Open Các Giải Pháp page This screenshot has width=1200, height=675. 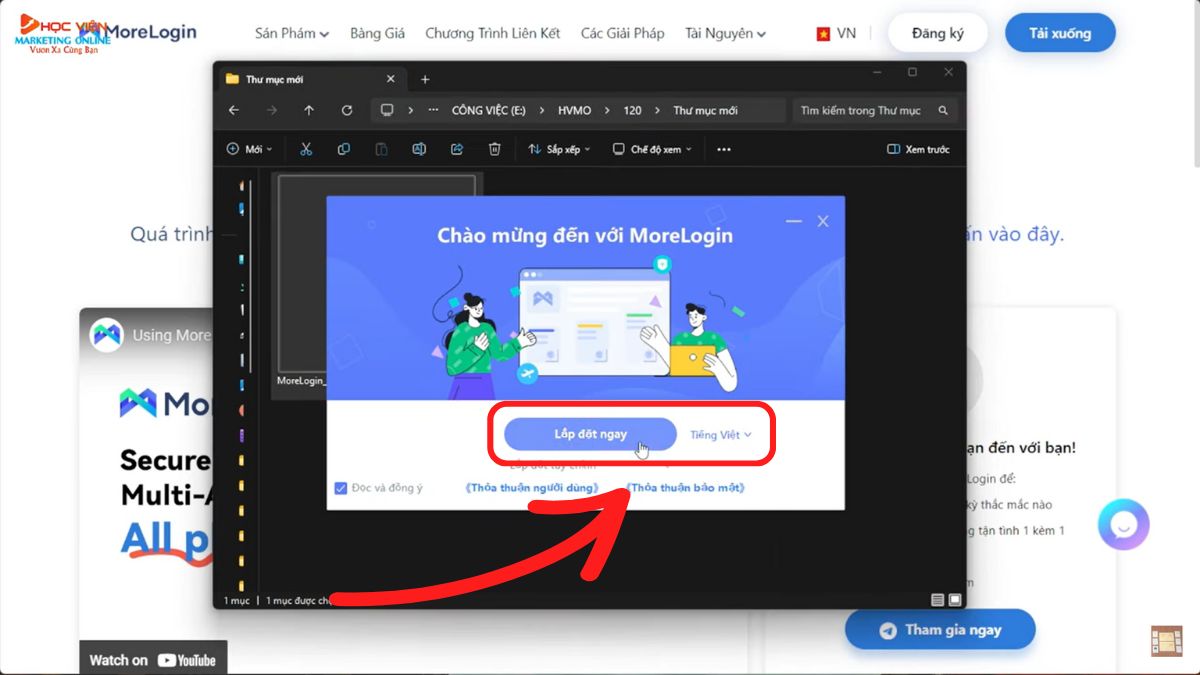[x=623, y=33]
